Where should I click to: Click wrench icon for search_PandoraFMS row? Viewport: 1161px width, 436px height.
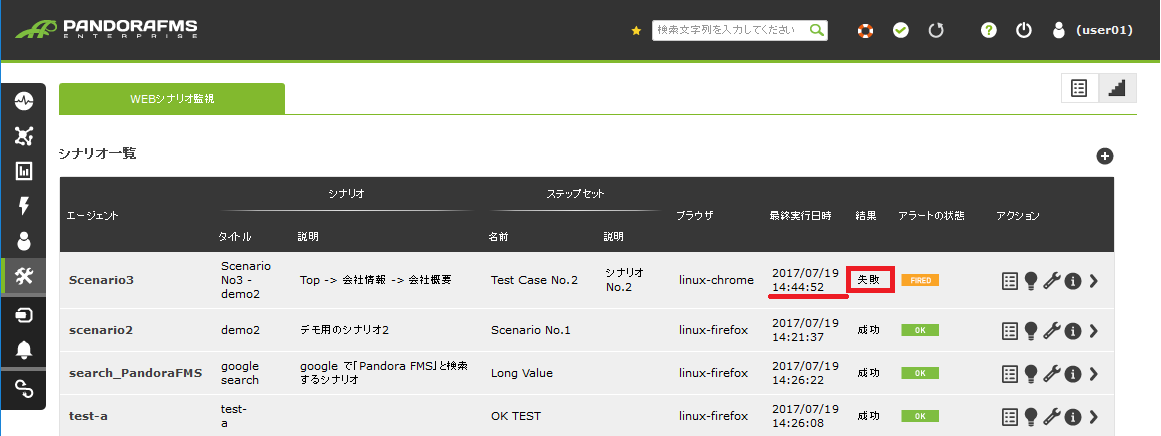(x=1051, y=374)
